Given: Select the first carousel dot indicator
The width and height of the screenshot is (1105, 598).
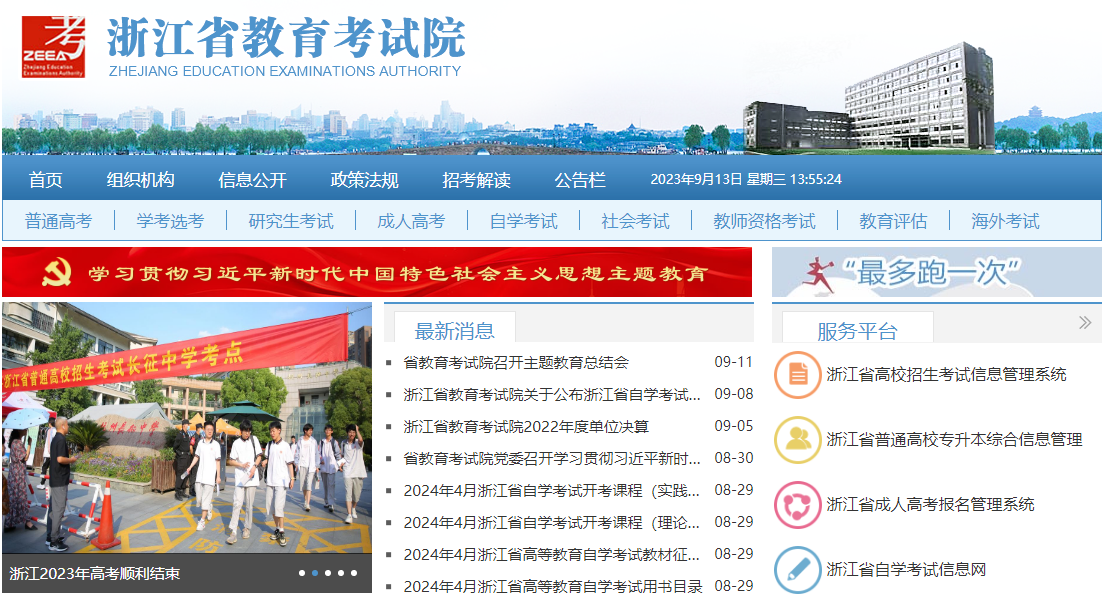Looking at the screenshot, I should tap(302, 574).
